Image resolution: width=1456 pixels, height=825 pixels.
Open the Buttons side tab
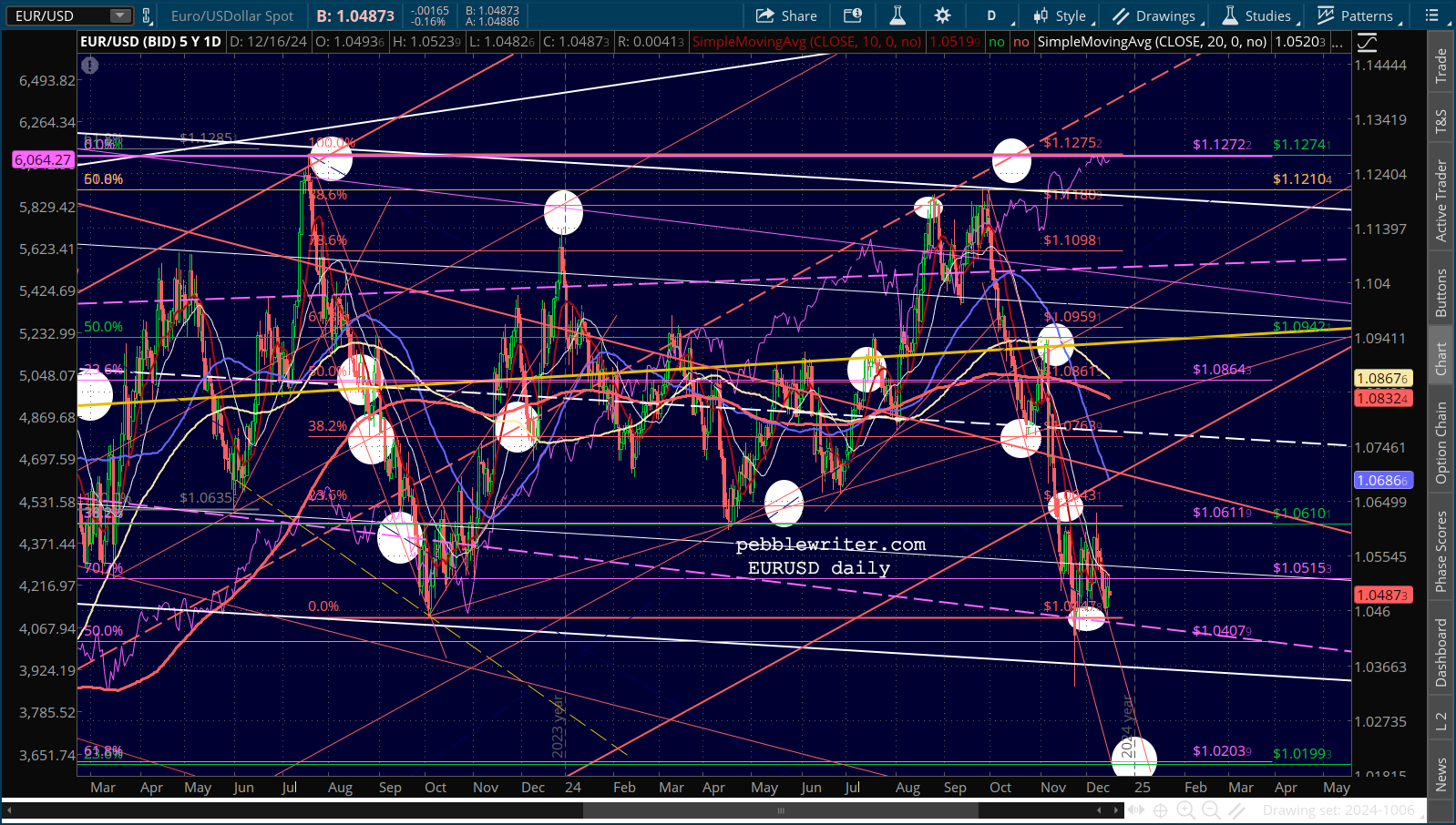pyautogui.click(x=1441, y=292)
